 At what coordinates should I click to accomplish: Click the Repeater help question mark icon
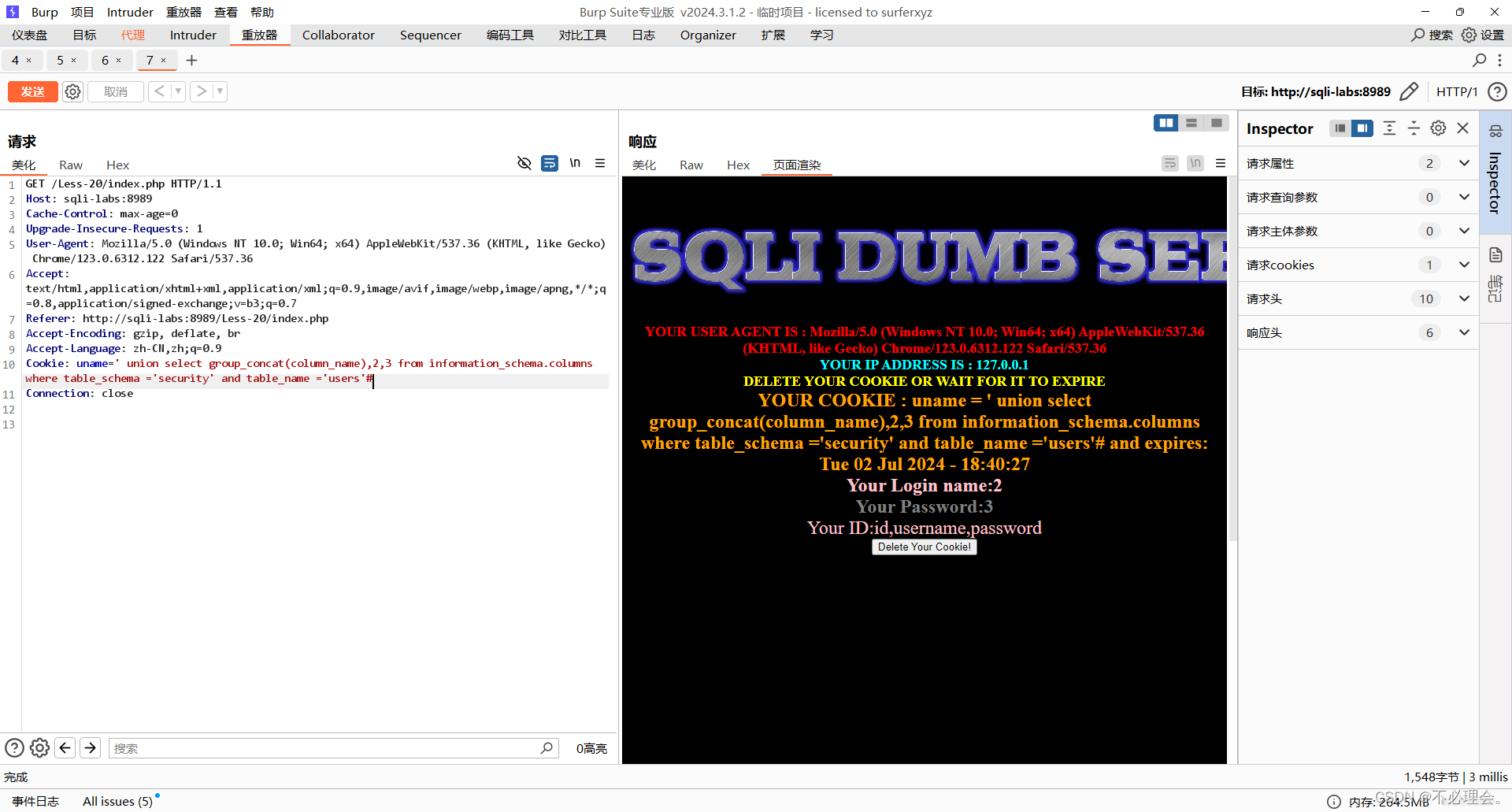1498,91
